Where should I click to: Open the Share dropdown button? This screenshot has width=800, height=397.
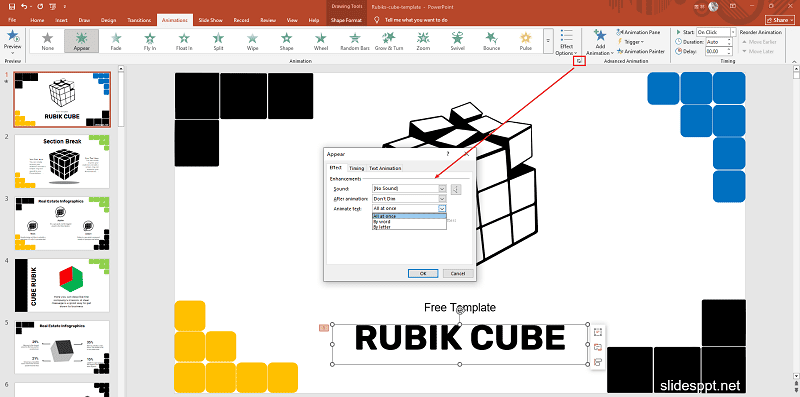780,20
